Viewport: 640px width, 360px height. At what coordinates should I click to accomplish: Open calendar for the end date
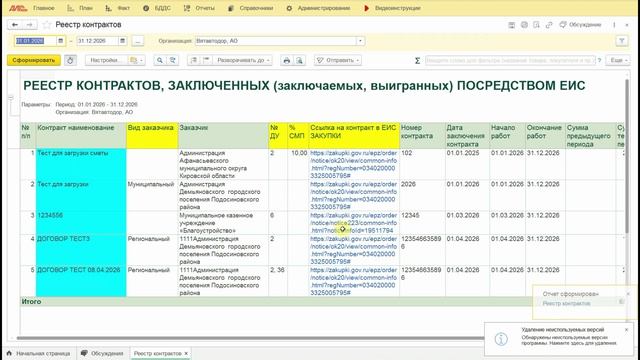tap(122, 41)
